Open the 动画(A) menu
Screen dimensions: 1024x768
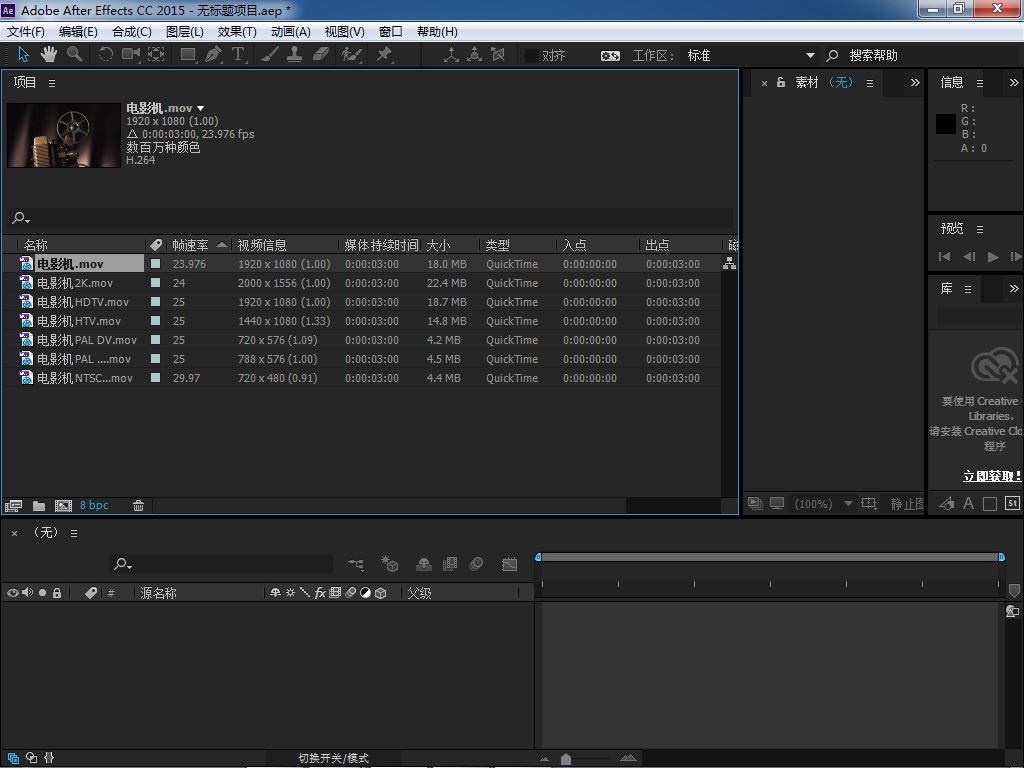pos(291,31)
